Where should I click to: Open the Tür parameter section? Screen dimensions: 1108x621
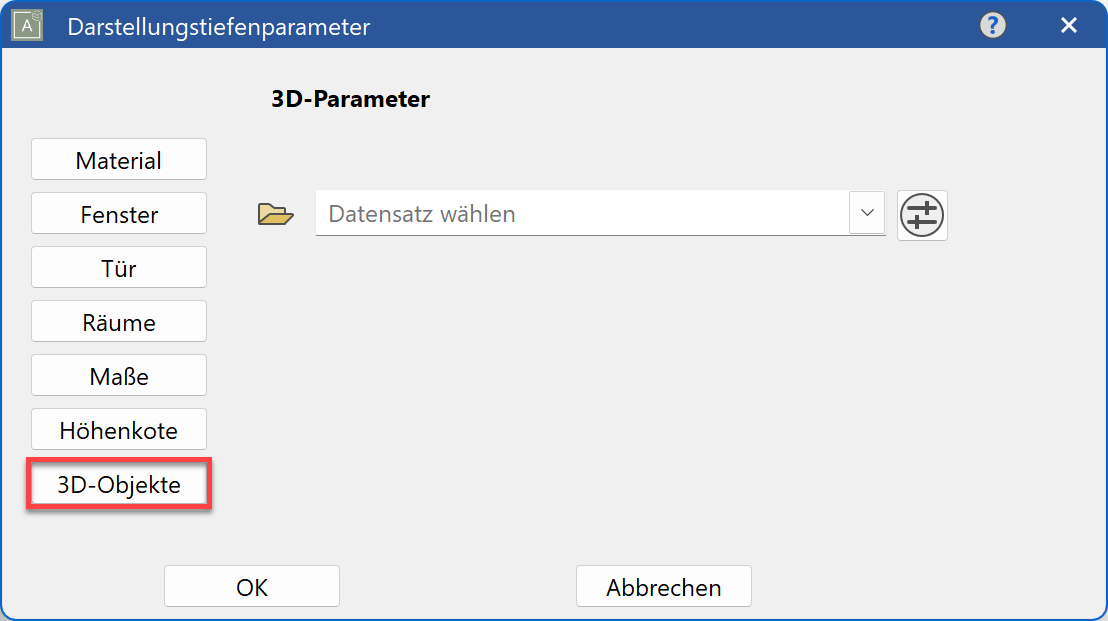(x=118, y=267)
